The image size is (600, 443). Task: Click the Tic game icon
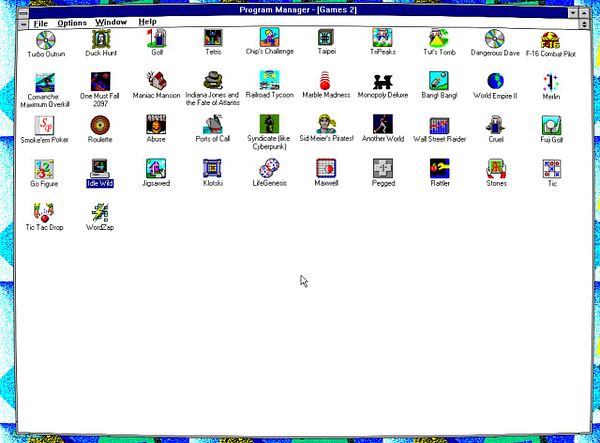click(552, 169)
